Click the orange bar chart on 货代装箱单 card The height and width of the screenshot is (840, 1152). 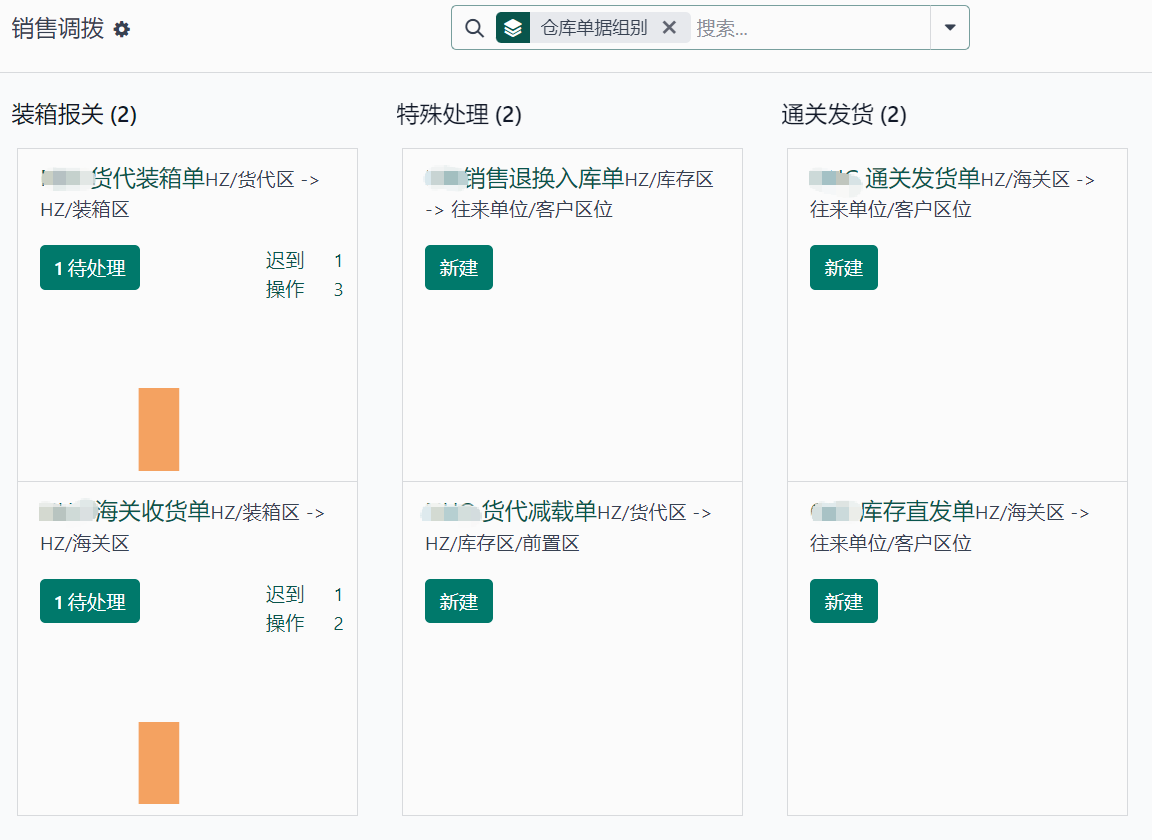point(158,429)
